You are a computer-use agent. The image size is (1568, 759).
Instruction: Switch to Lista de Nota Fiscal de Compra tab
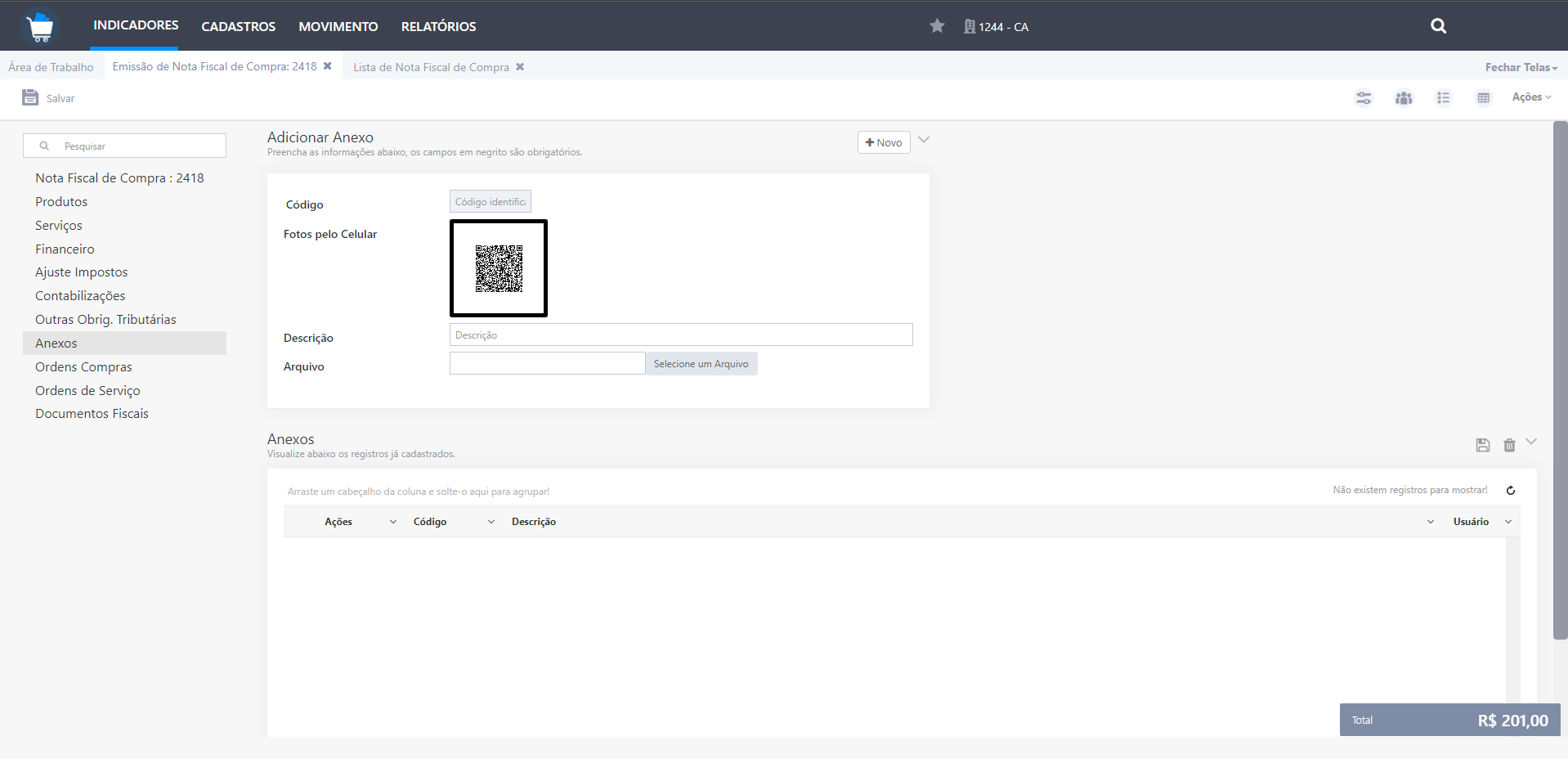pos(431,67)
